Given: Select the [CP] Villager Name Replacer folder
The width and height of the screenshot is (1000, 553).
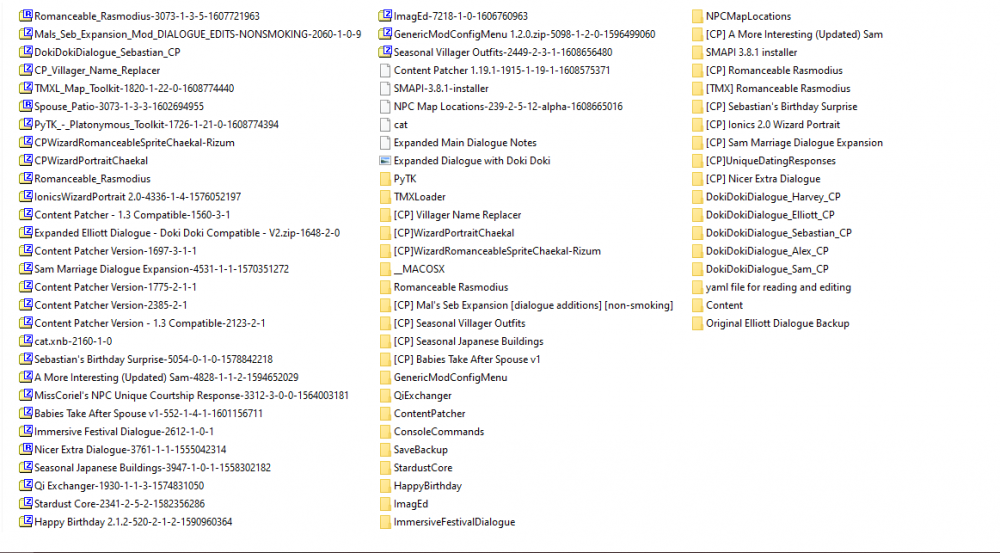Looking at the screenshot, I should point(457,215).
